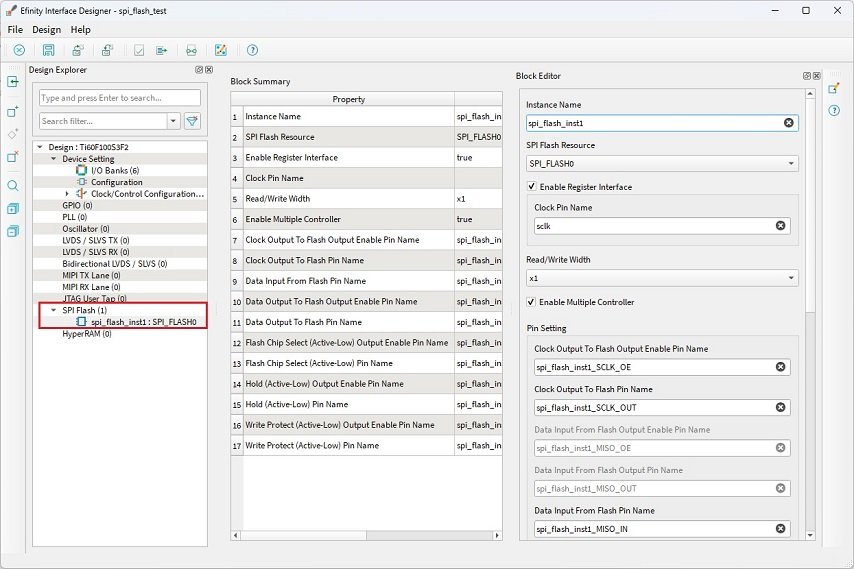The width and height of the screenshot is (854, 569).
Task: Open the Read/Write Width dropdown
Action: coord(662,278)
